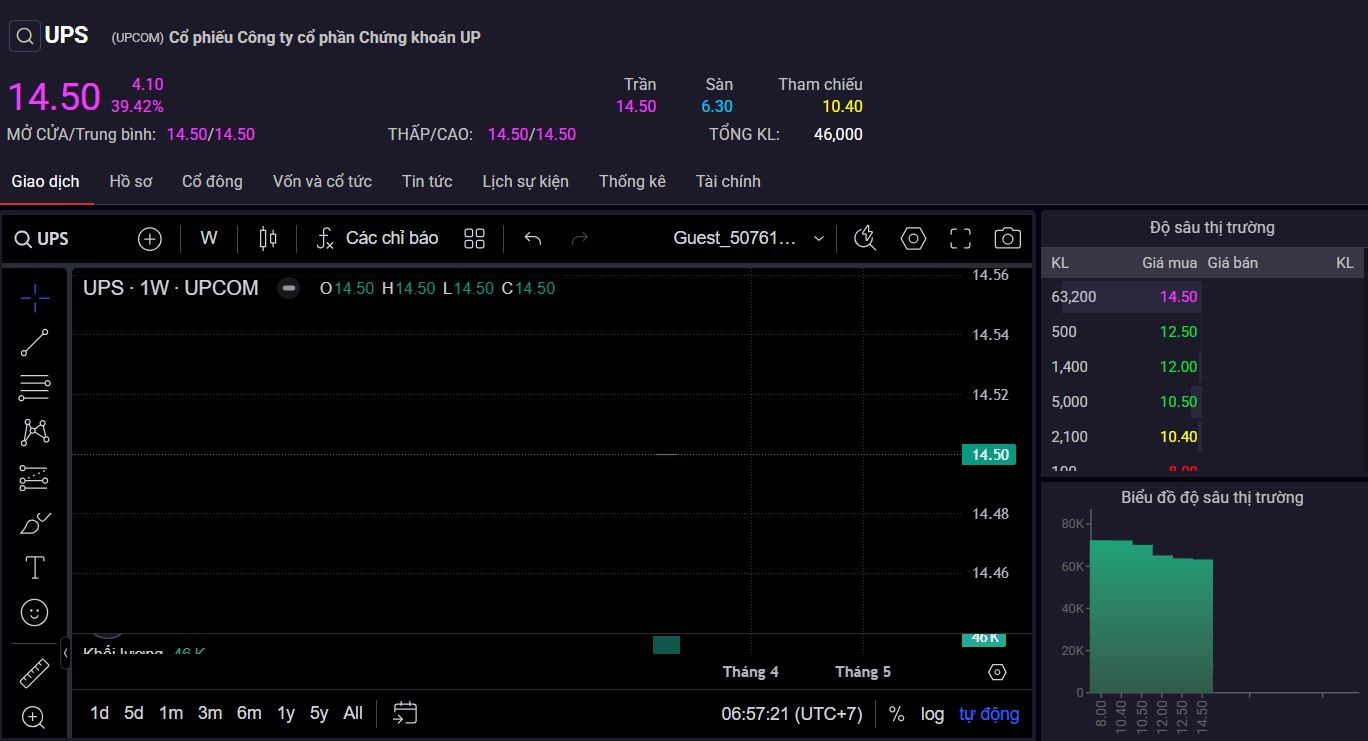Open the multi-chart layout selector

(474, 238)
